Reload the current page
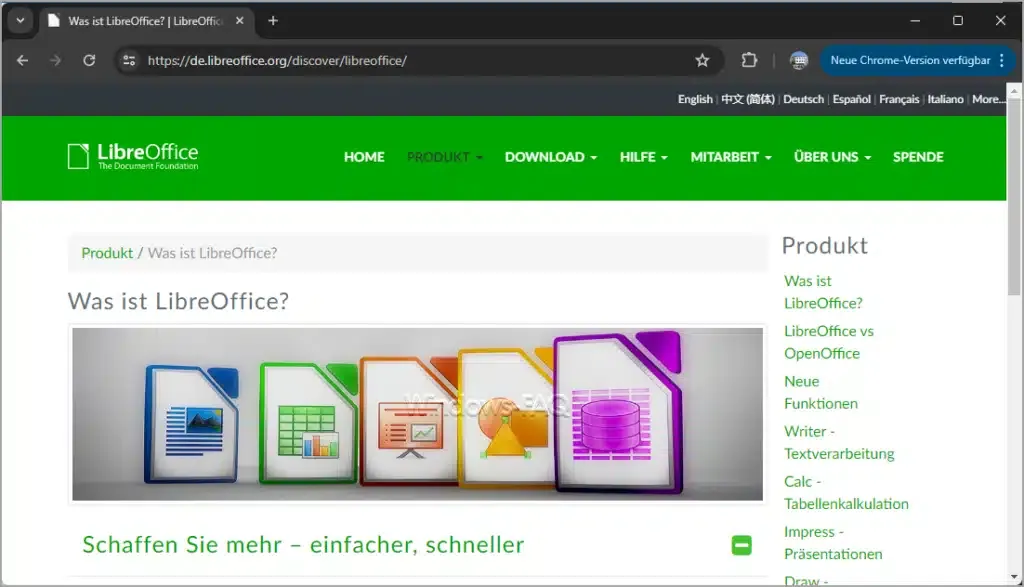Viewport: 1024px width, 587px height. click(89, 60)
